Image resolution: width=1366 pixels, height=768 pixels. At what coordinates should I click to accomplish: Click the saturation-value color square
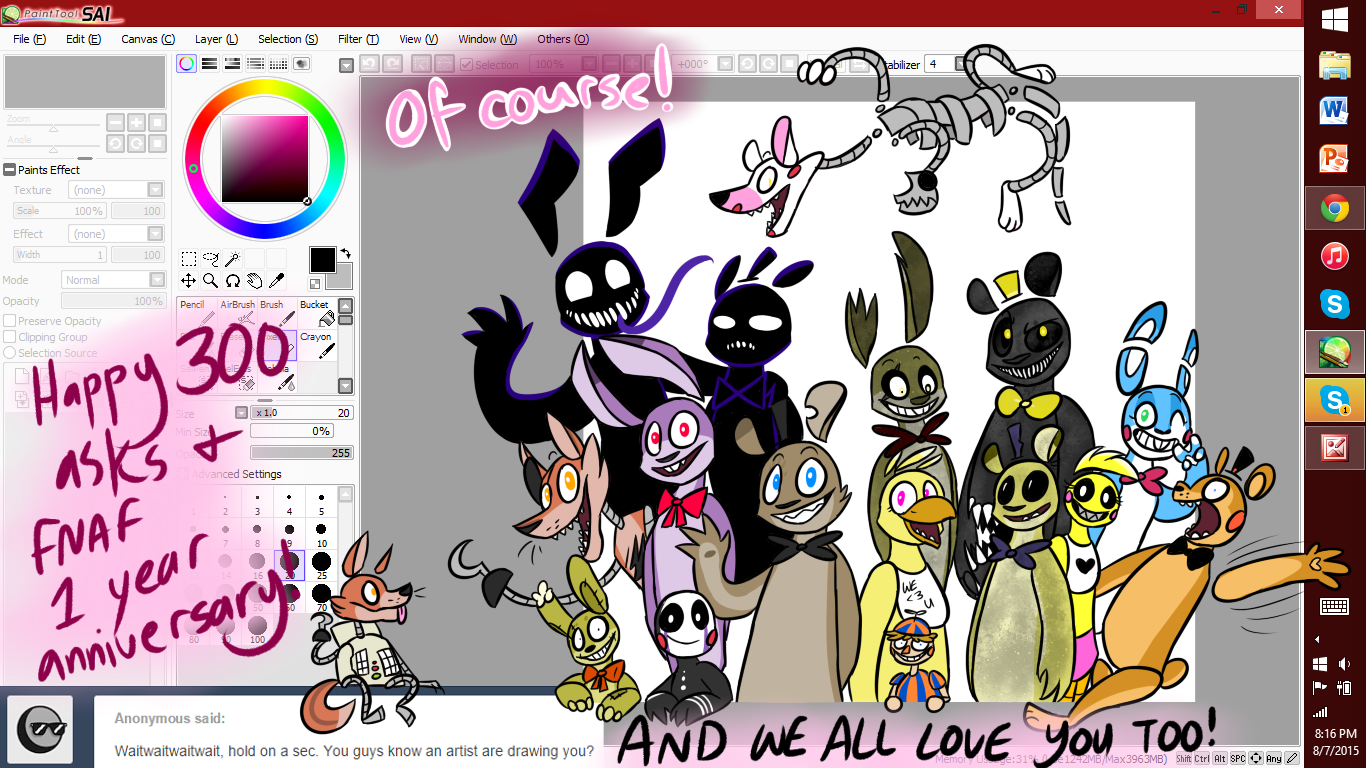click(265, 159)
